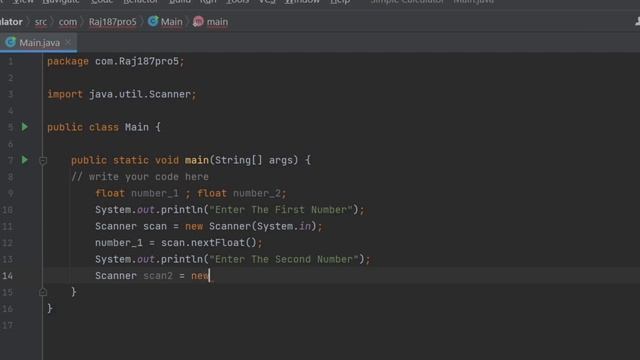The height and width of the screenshot is (360, 640).
Task: Click the variable number_1 in float declaration
Action: (x=155, y=193)
